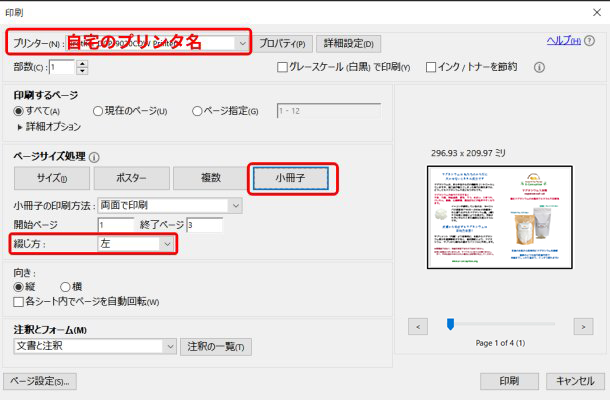This screenshot has width=610, height=400.
Task: Open the printer selection dropdown
Action: coord(242,43)
